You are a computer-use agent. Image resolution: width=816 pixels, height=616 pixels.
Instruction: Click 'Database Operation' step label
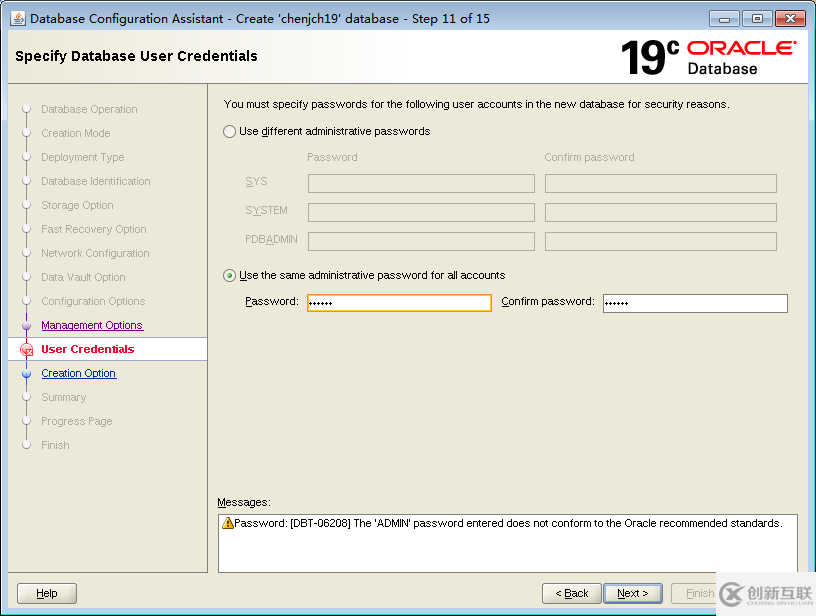coord(90,109)
